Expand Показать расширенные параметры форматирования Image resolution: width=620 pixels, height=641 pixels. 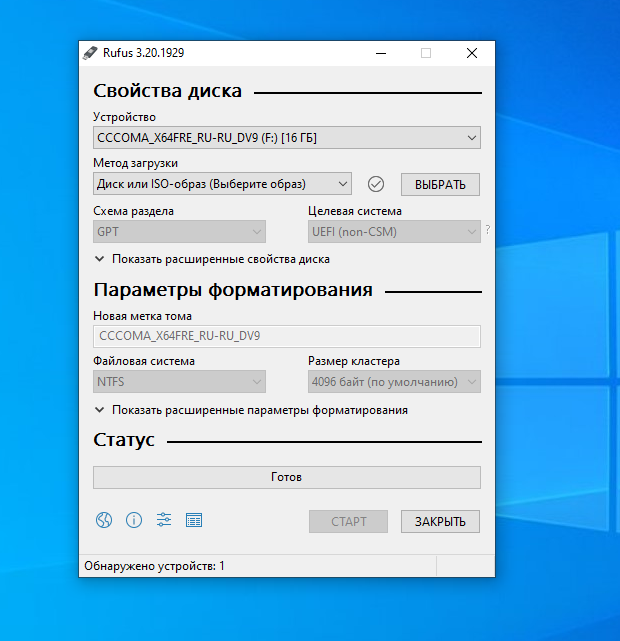pyautogui.click(x=251, y=410)
